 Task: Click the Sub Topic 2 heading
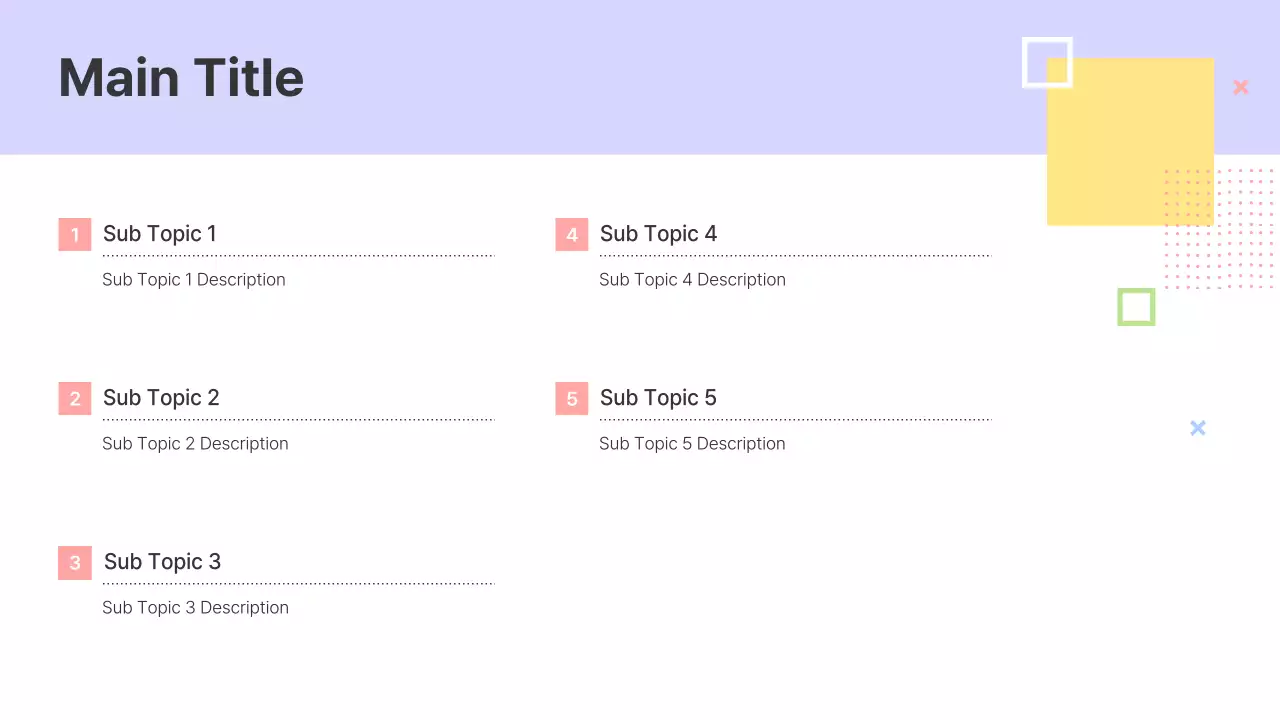tap(161, 398)
